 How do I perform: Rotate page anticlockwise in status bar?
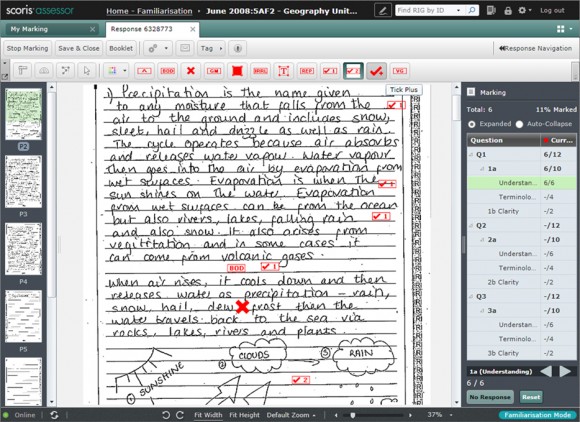coord(166,415)
